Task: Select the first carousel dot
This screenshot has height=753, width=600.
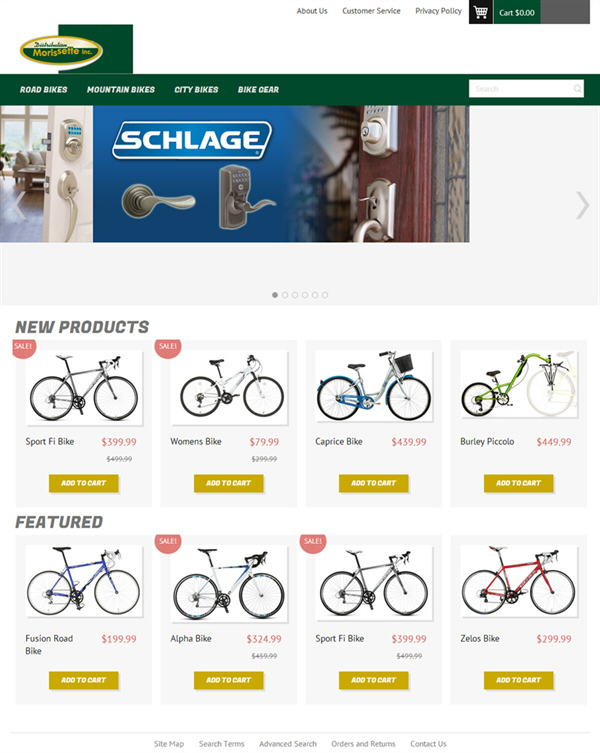Action: pos(275,295)
